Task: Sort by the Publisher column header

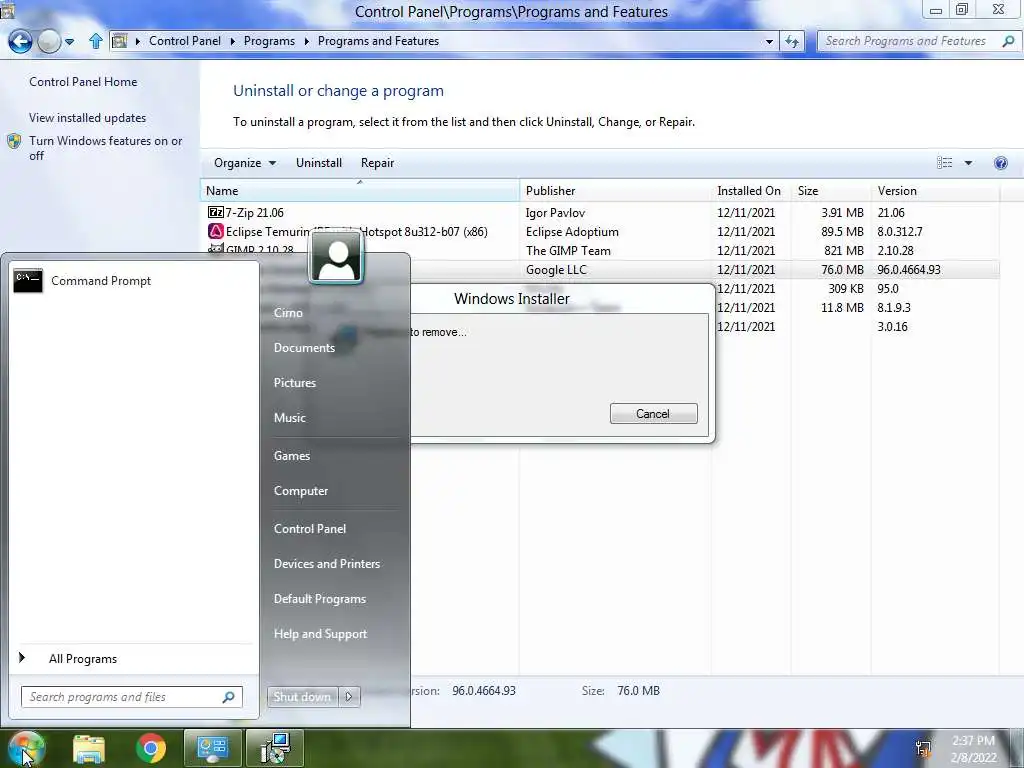Action: 616,191
